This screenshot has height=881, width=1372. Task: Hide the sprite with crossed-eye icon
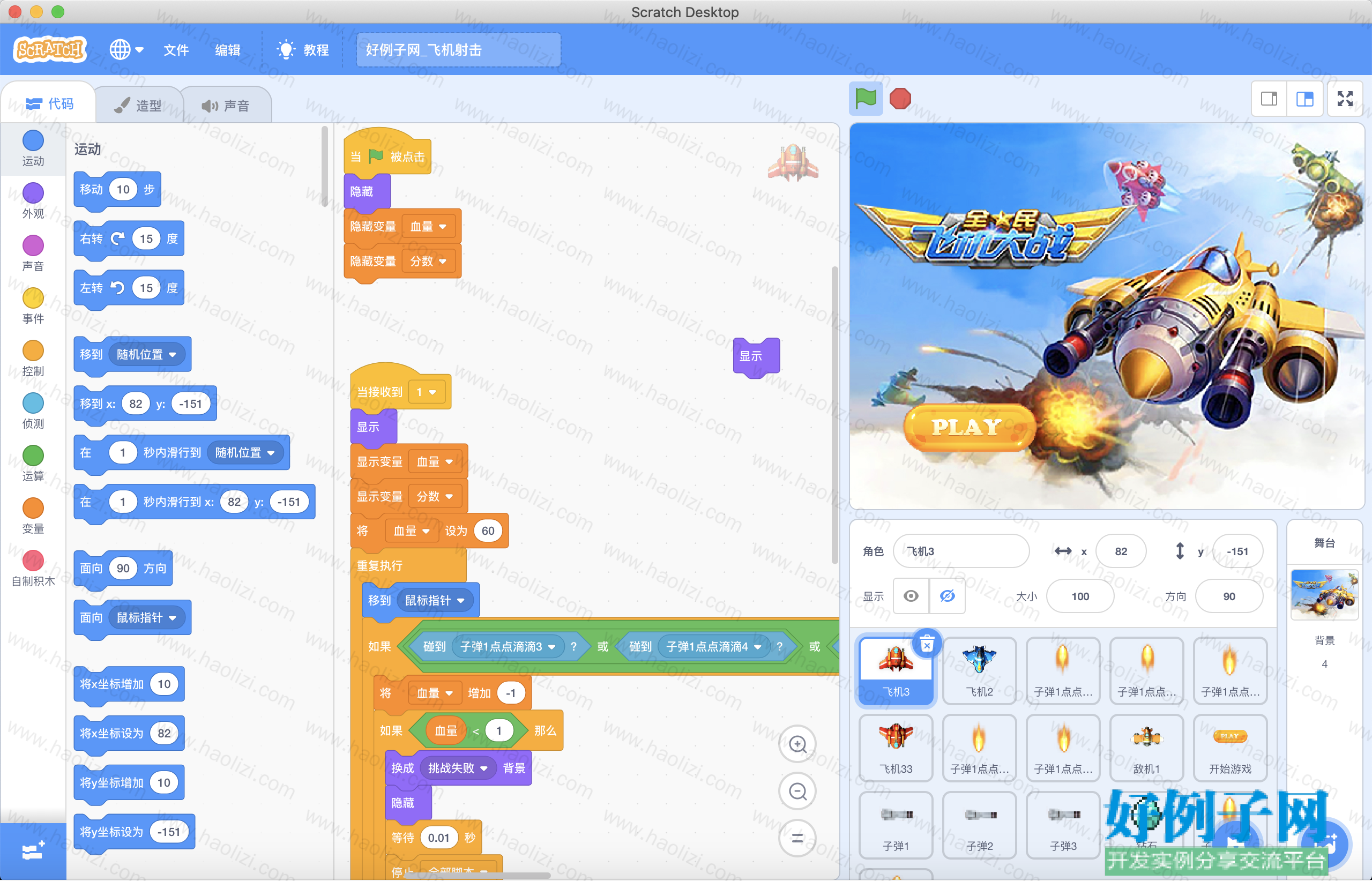point(948,596)
